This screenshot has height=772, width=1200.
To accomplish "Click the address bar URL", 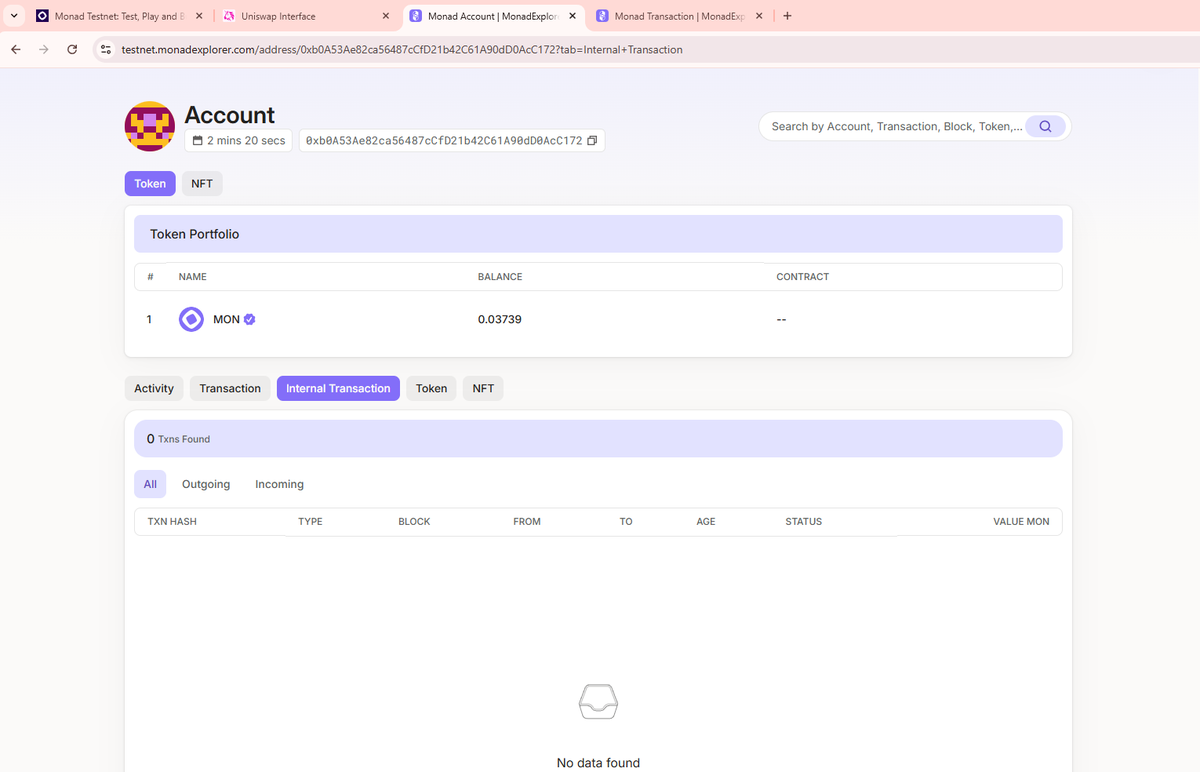I will pyautogui.click(x=402, y=49).
